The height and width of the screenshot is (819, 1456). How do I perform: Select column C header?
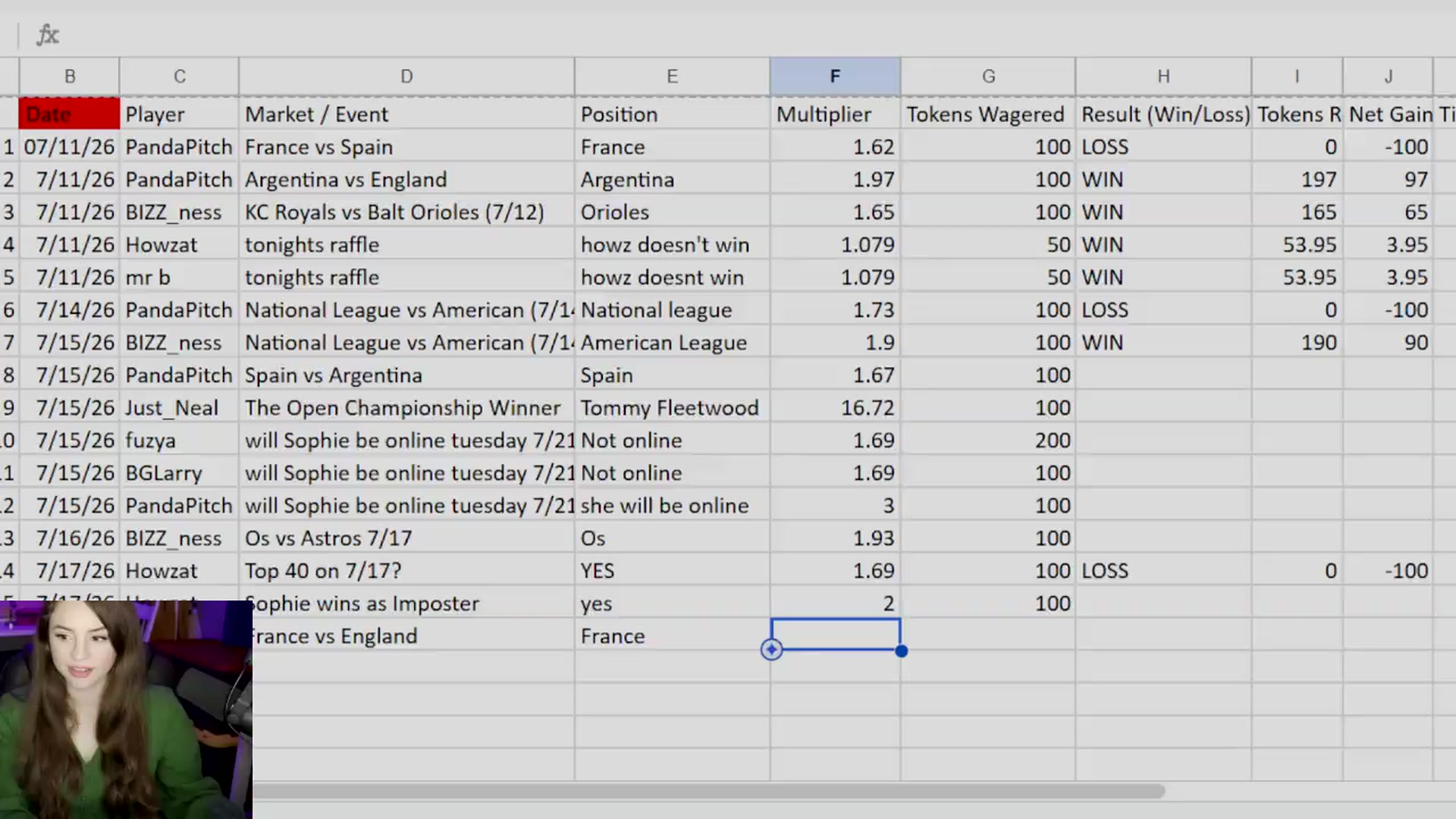[179, 77]
